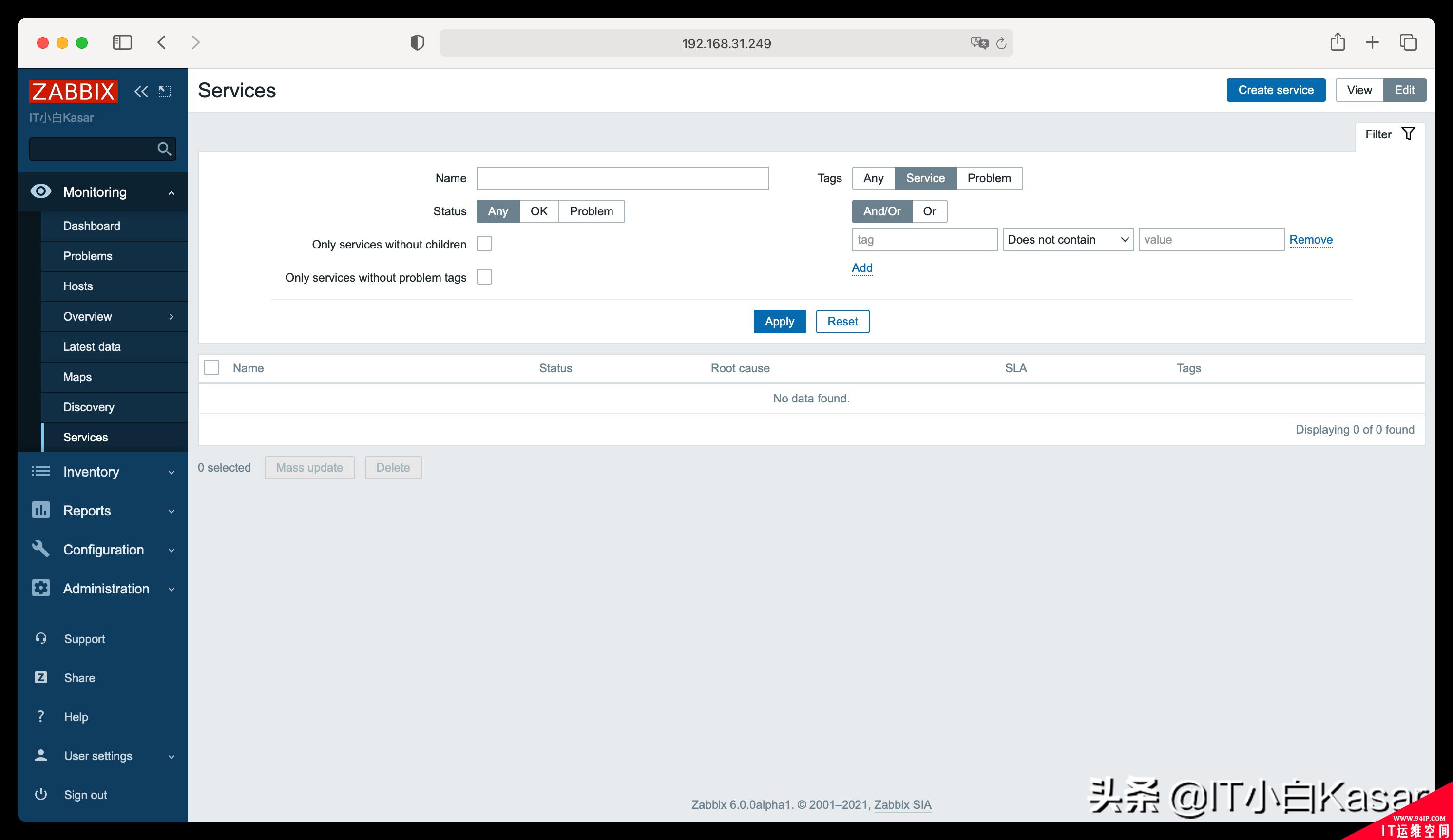Click the Reports bar chart icon
This screenshot has width=1453, height=840.
click(41, 510)
